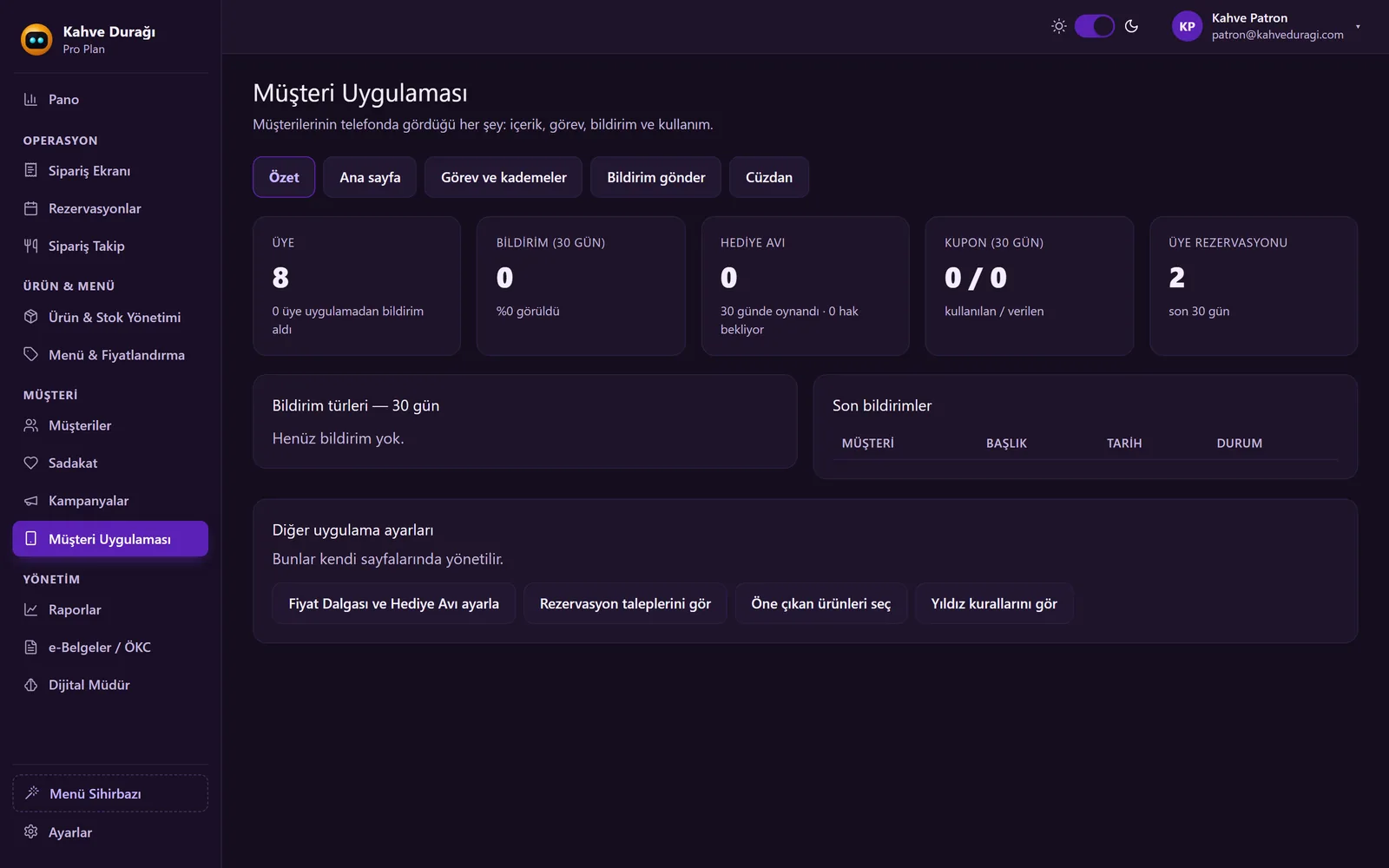Click Fiyat Dalgası ve Hediye Avı ayarla button
This screenshot has height=868, width=1389.
(x=394, y=603)
